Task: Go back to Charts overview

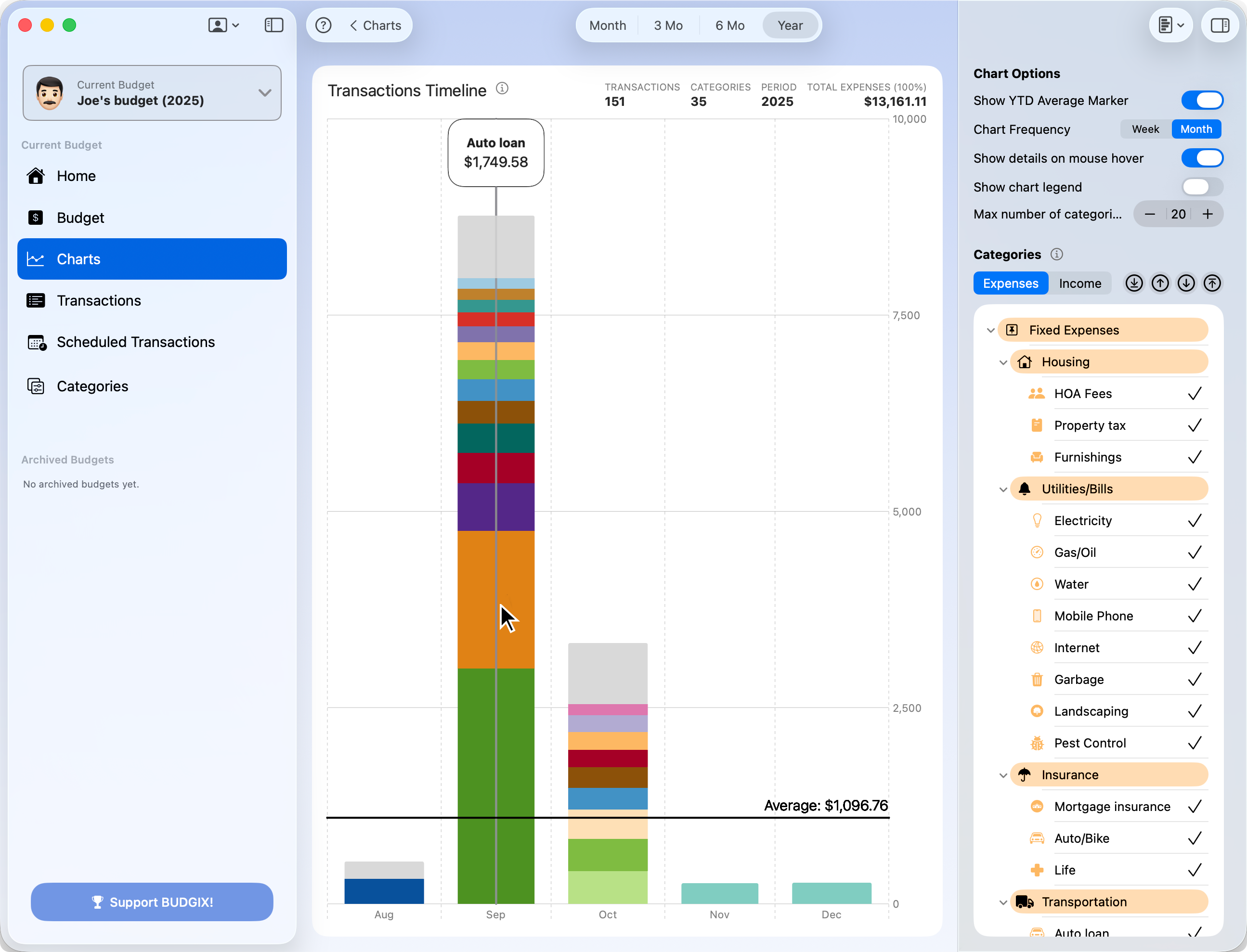Action: click(x=375, y=26)
